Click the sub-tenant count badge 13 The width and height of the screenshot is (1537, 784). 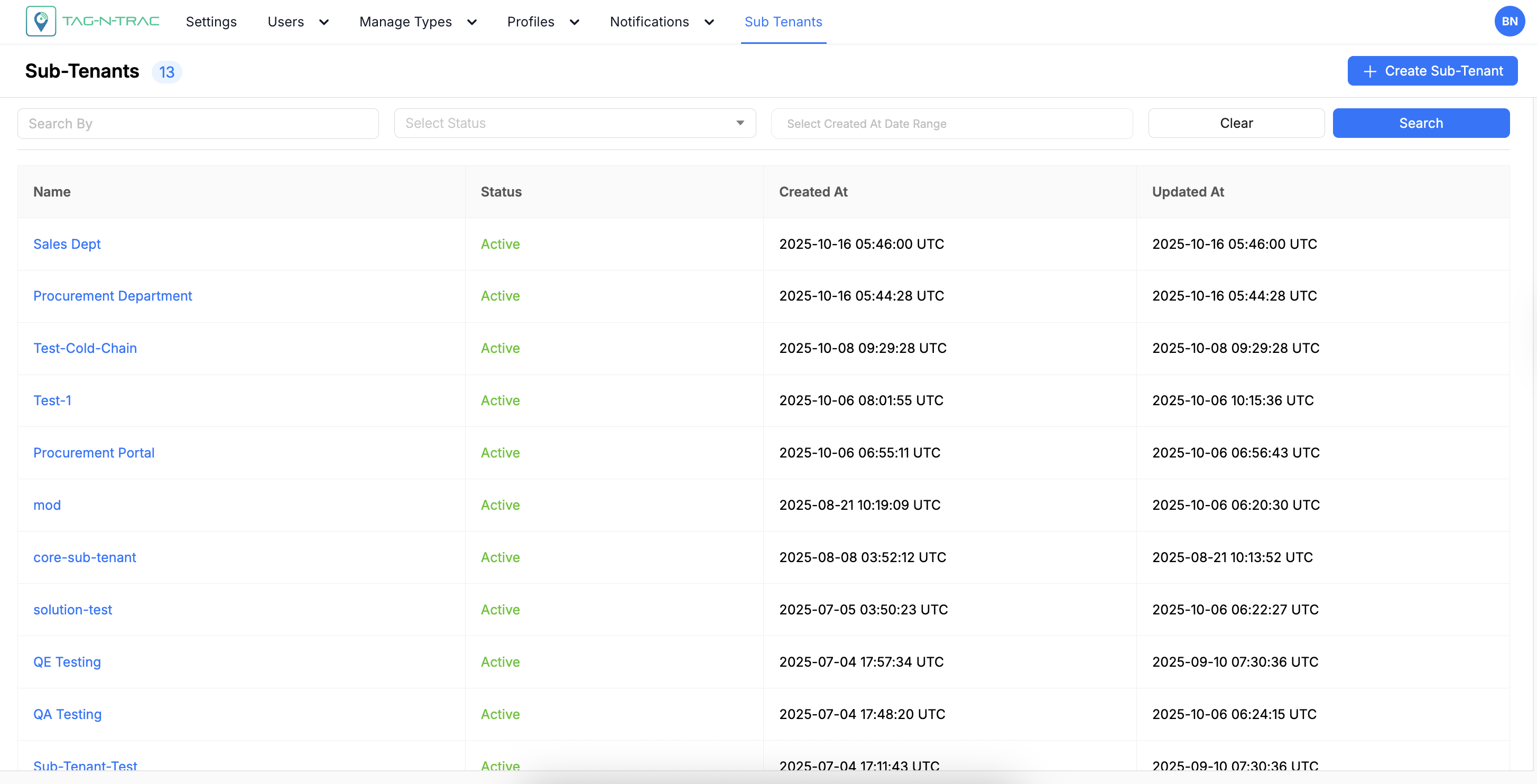pos(166,72)
